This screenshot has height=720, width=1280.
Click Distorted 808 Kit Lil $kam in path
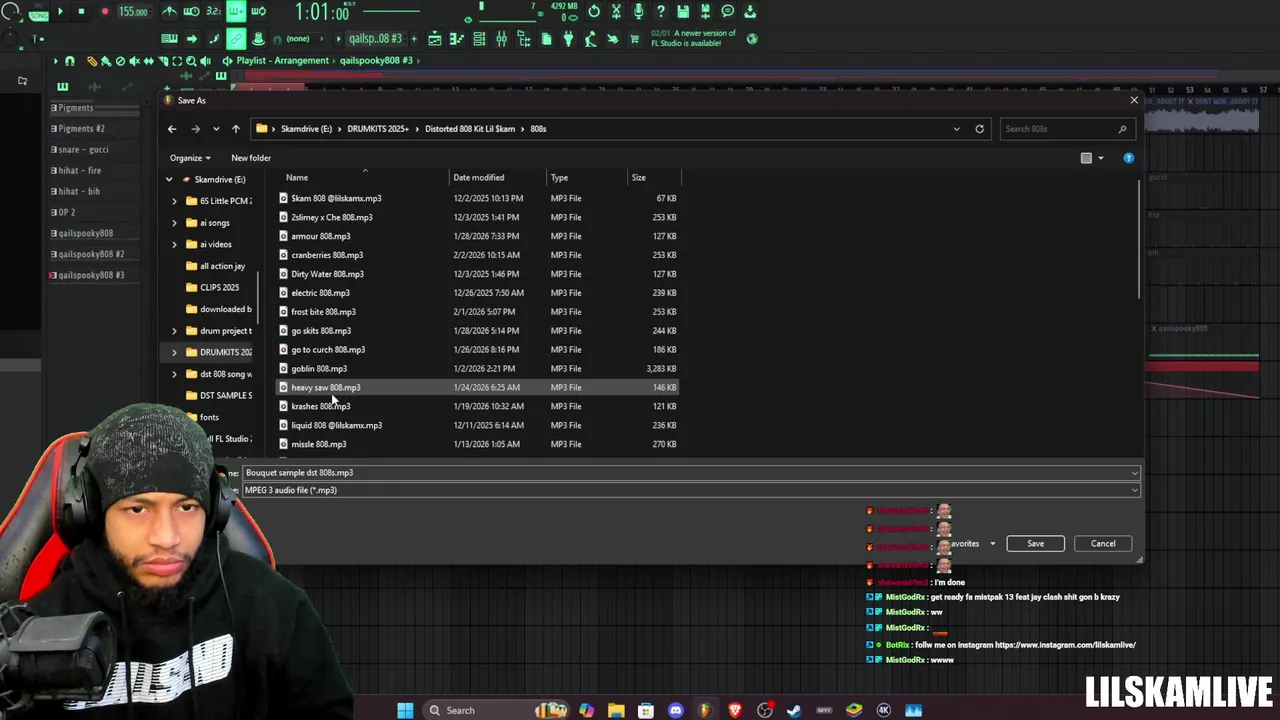click(469, 129)
